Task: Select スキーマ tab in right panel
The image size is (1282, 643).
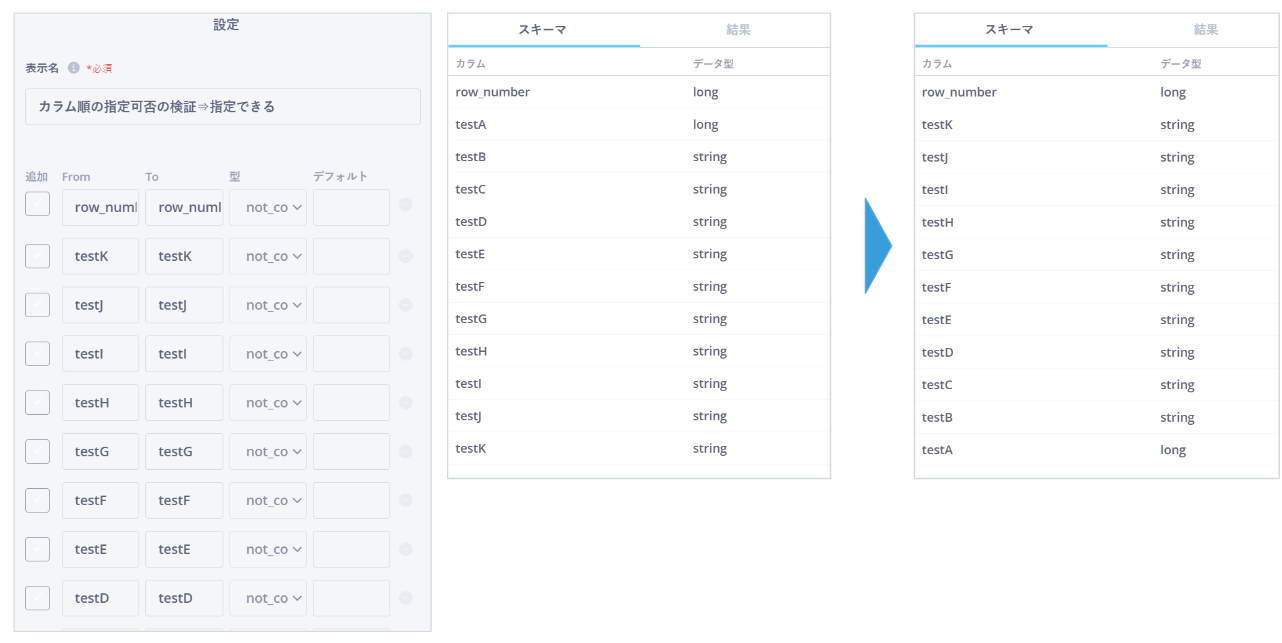Action: point(1010,30)
